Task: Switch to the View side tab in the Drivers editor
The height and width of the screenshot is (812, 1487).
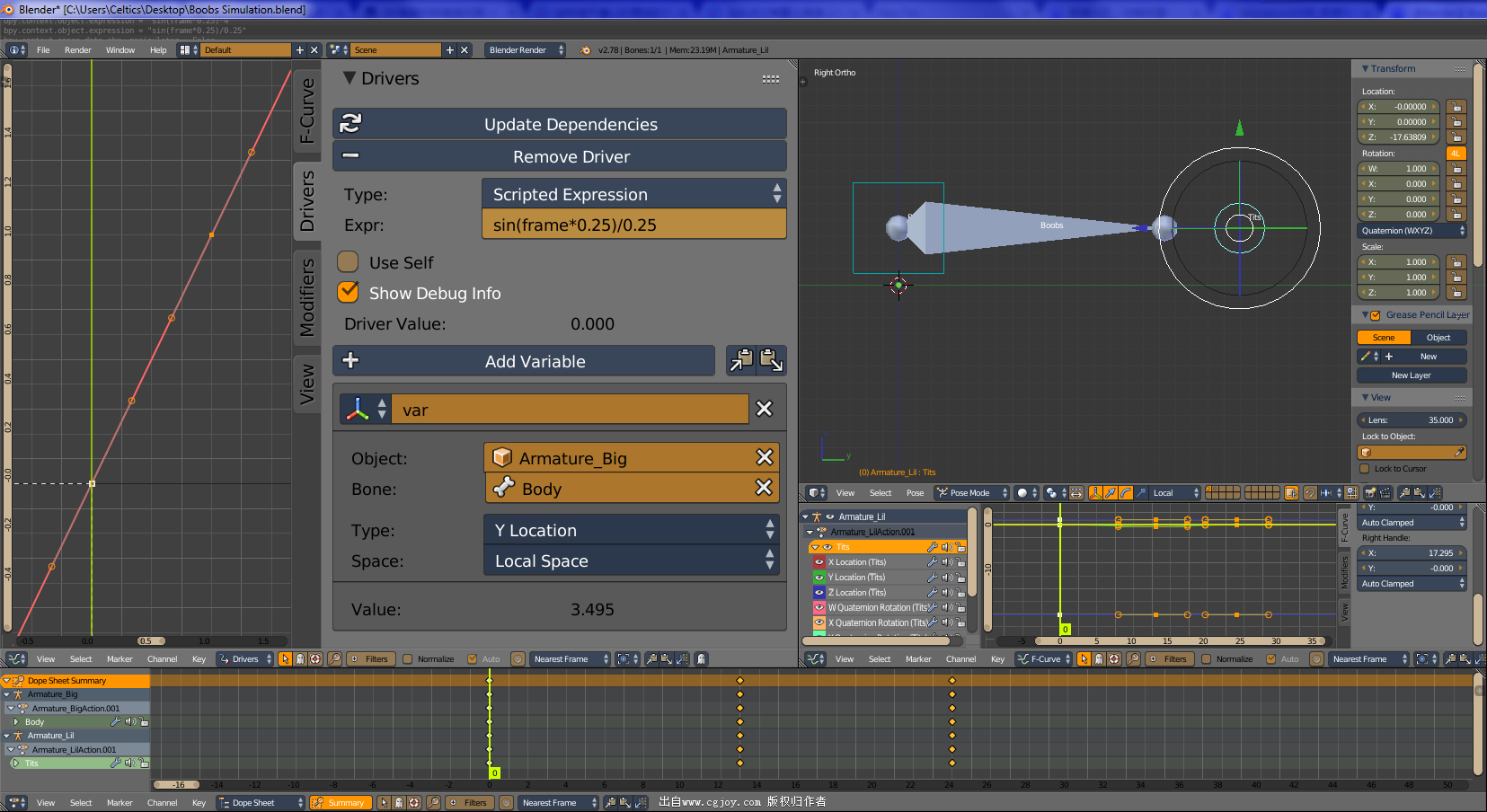Action: 307,384
